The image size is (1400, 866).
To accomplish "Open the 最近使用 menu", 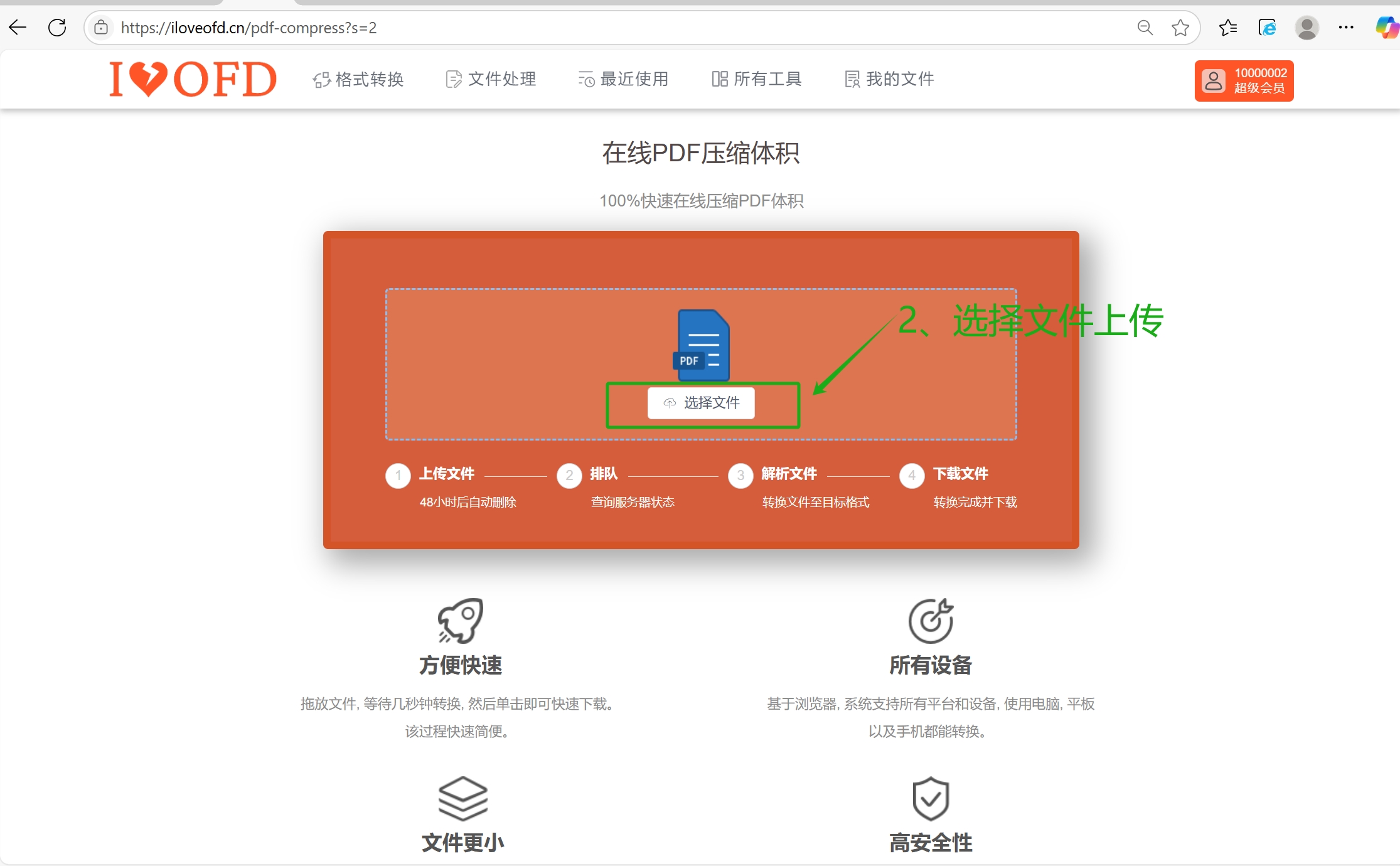I will click(x=623, y=79).
